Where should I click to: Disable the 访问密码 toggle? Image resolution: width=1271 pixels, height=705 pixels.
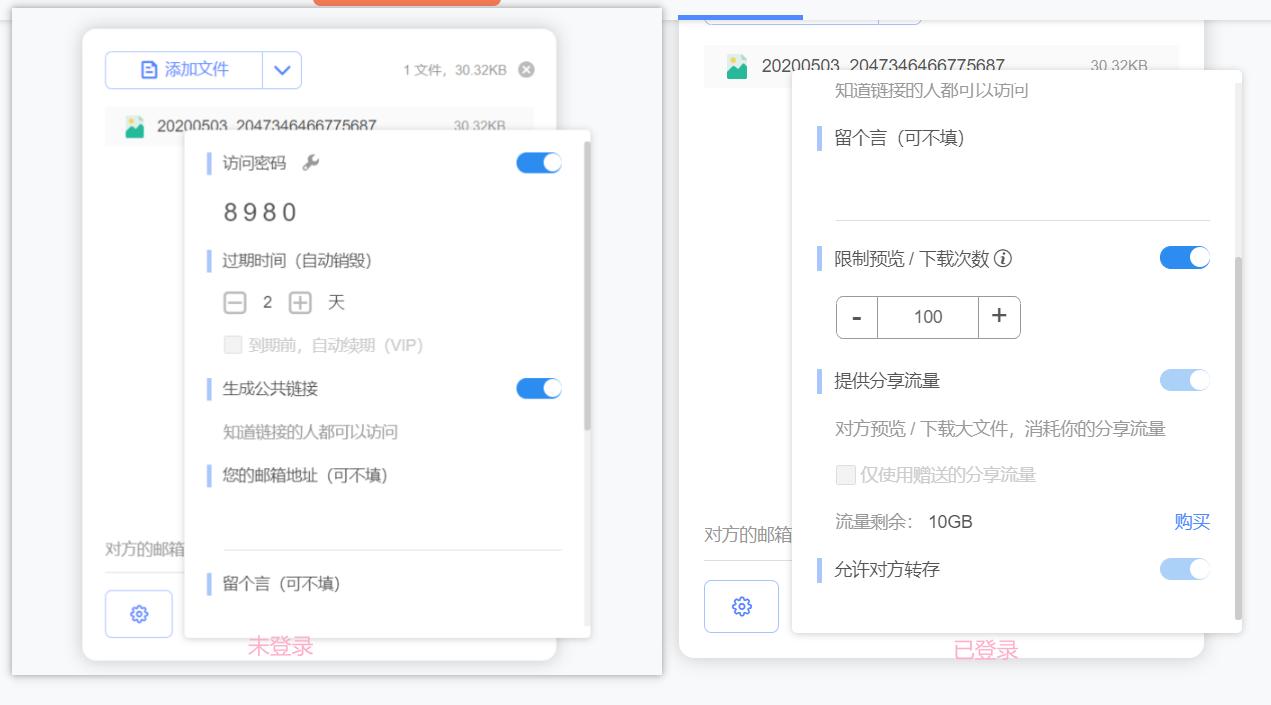(538, 162)
